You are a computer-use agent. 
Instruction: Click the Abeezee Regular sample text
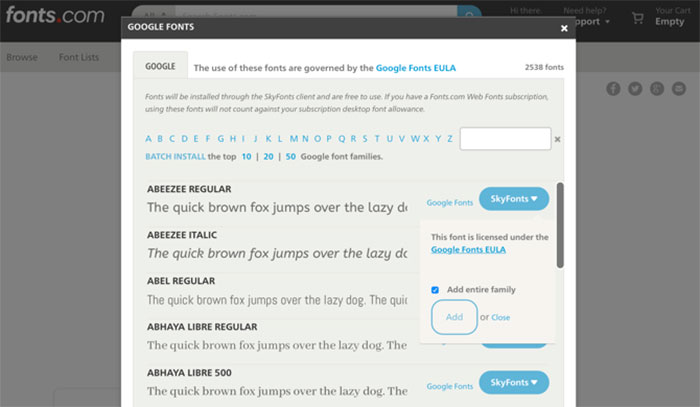277,208
